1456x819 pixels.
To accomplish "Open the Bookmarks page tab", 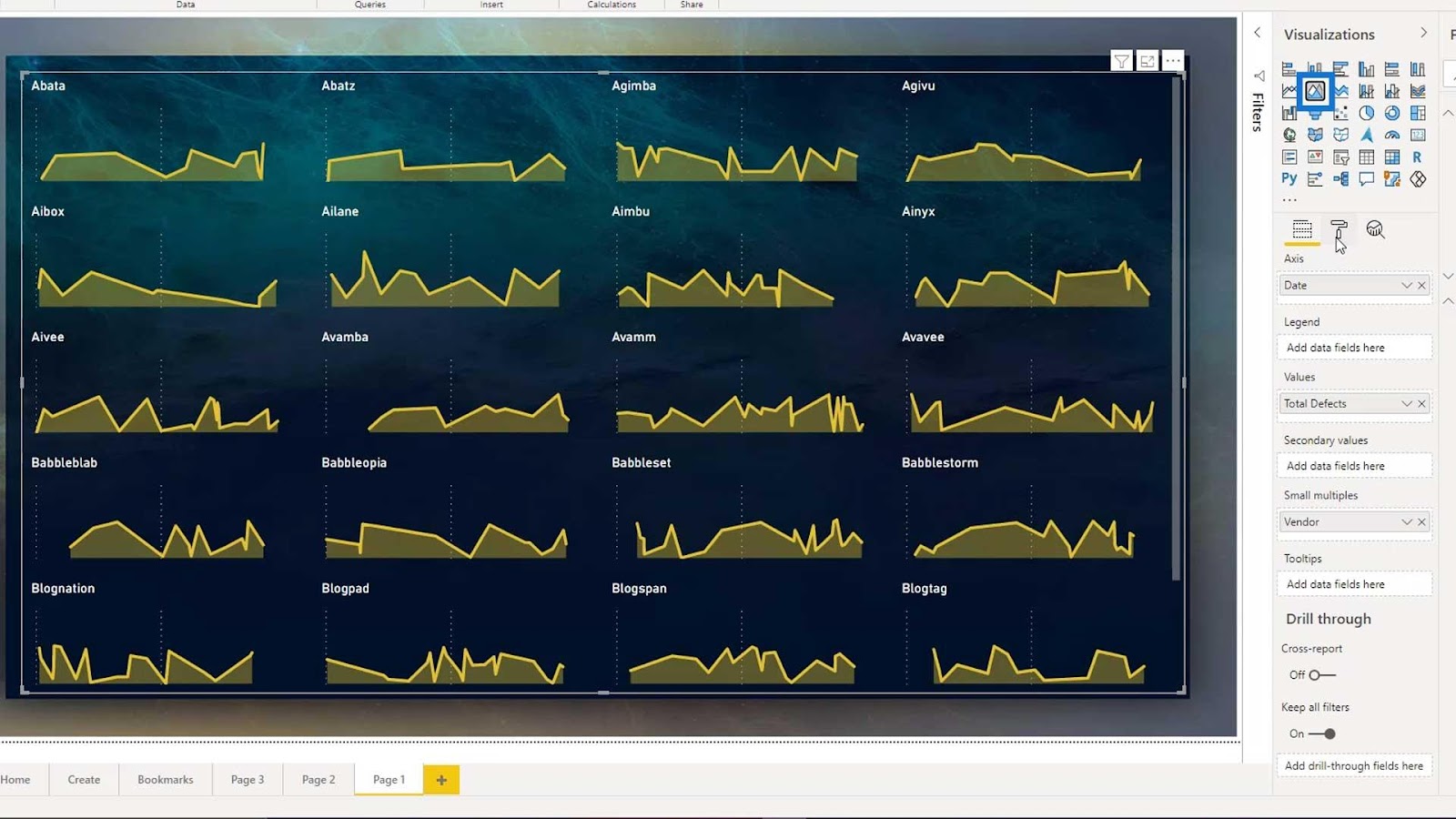I will coord(166,780).
